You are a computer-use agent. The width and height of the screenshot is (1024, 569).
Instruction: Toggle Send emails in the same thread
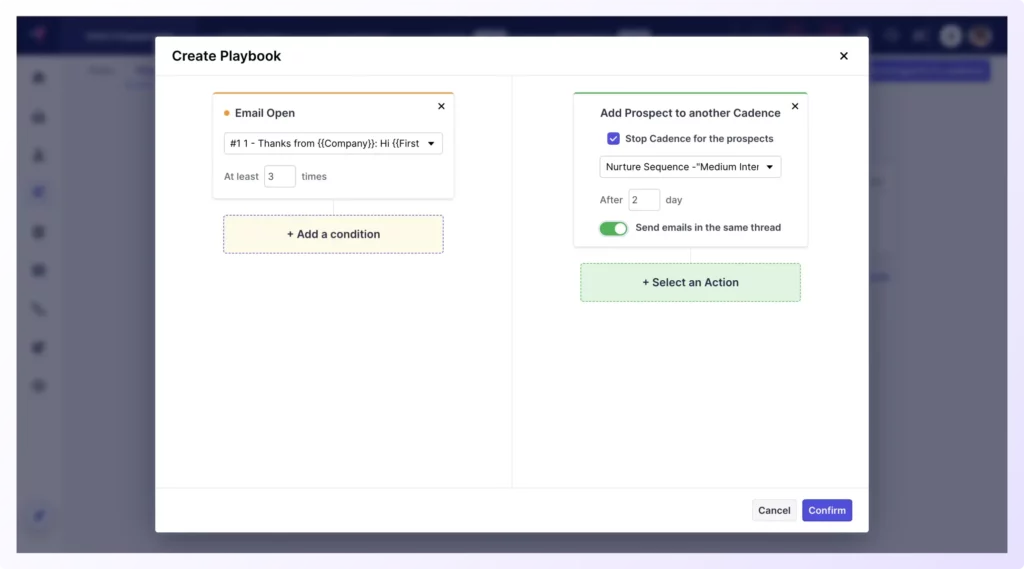coord(613,228)
